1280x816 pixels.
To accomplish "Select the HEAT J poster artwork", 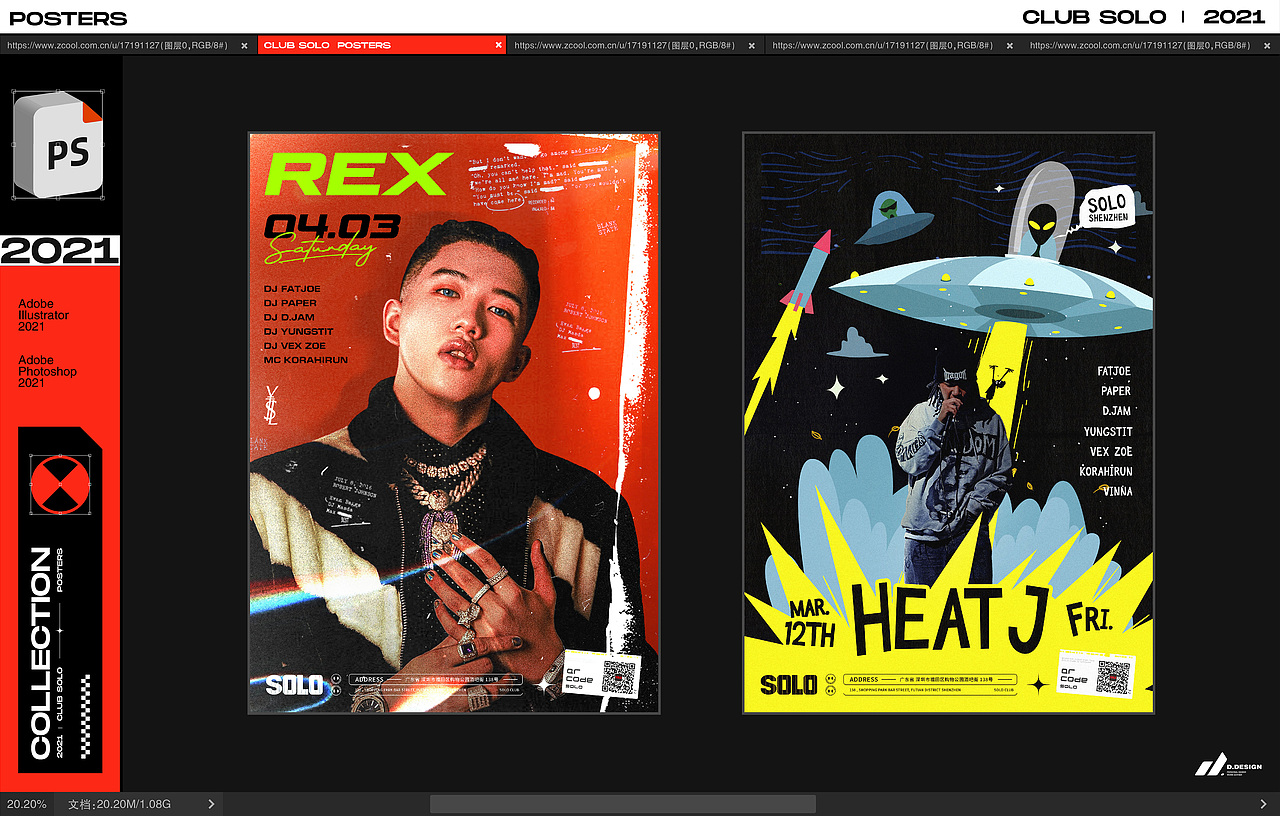I will (x=948, y=423).
